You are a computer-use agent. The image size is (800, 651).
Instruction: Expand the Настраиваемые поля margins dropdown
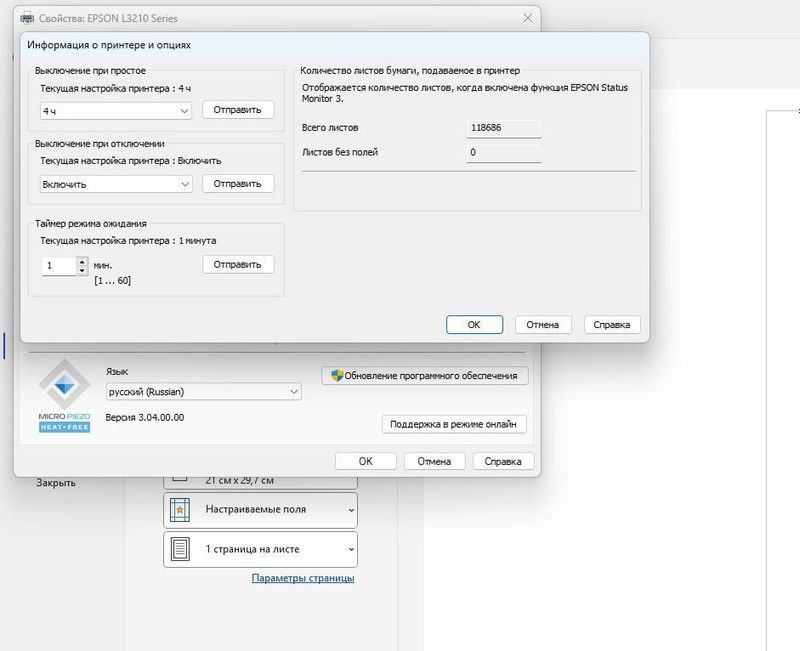click(x=260, y=510)
